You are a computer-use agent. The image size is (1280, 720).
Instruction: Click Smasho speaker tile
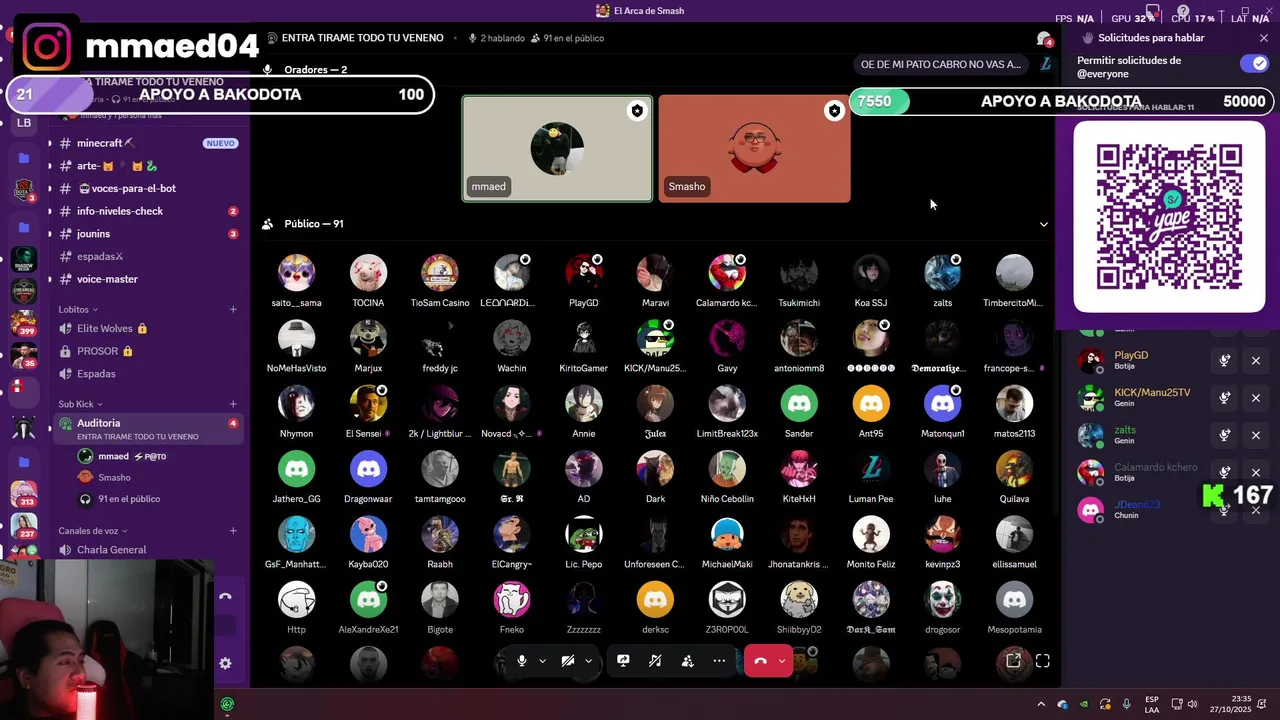pyautogui.click(x=754, y=149)
